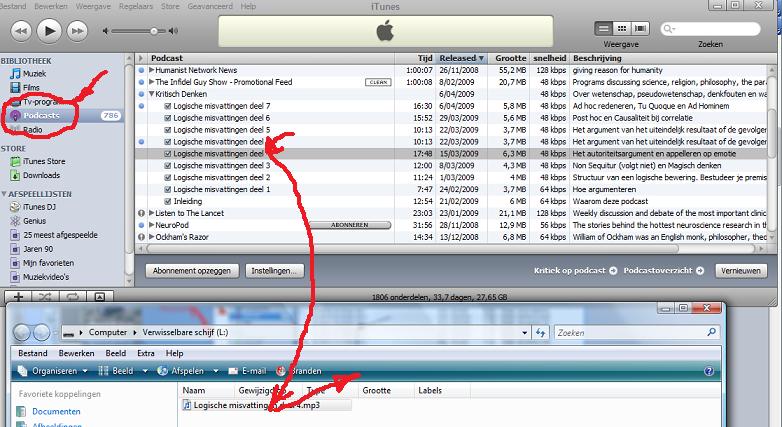This screenshot has width=782, height=427.
Task: Open podcast Instellingen
Action: [274, 271]
